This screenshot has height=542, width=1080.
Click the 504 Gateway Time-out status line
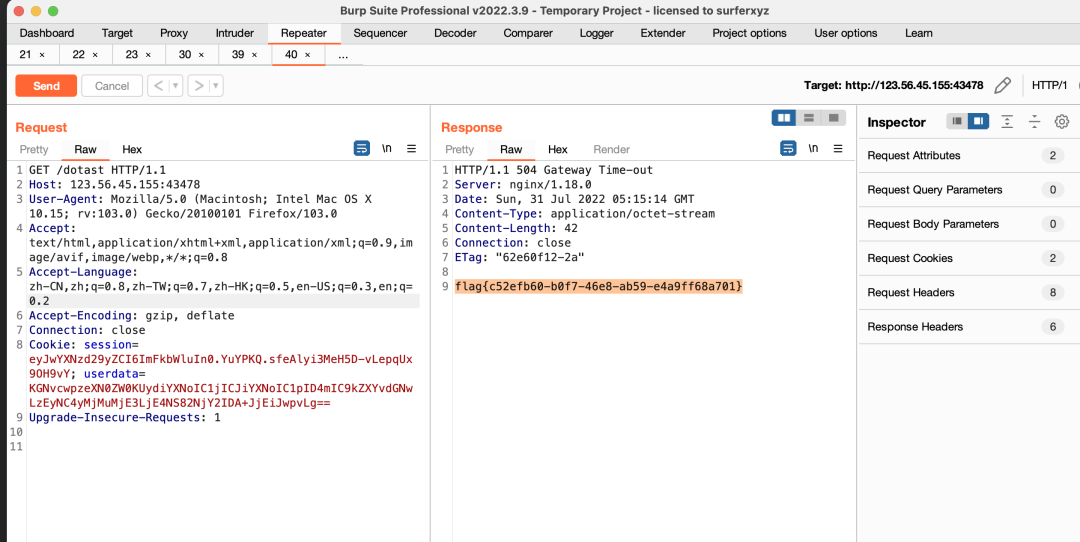click(x=554, y=170)
